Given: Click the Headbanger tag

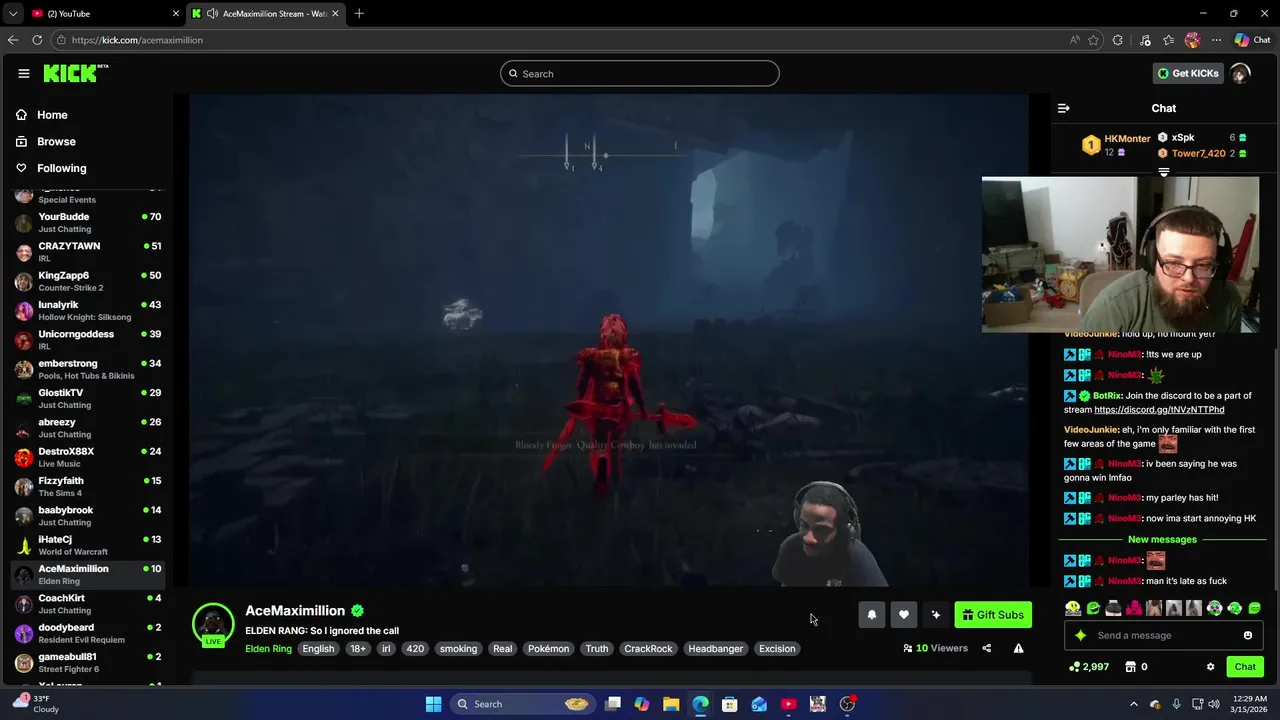Looking at the screenshot, I should 716,648.
